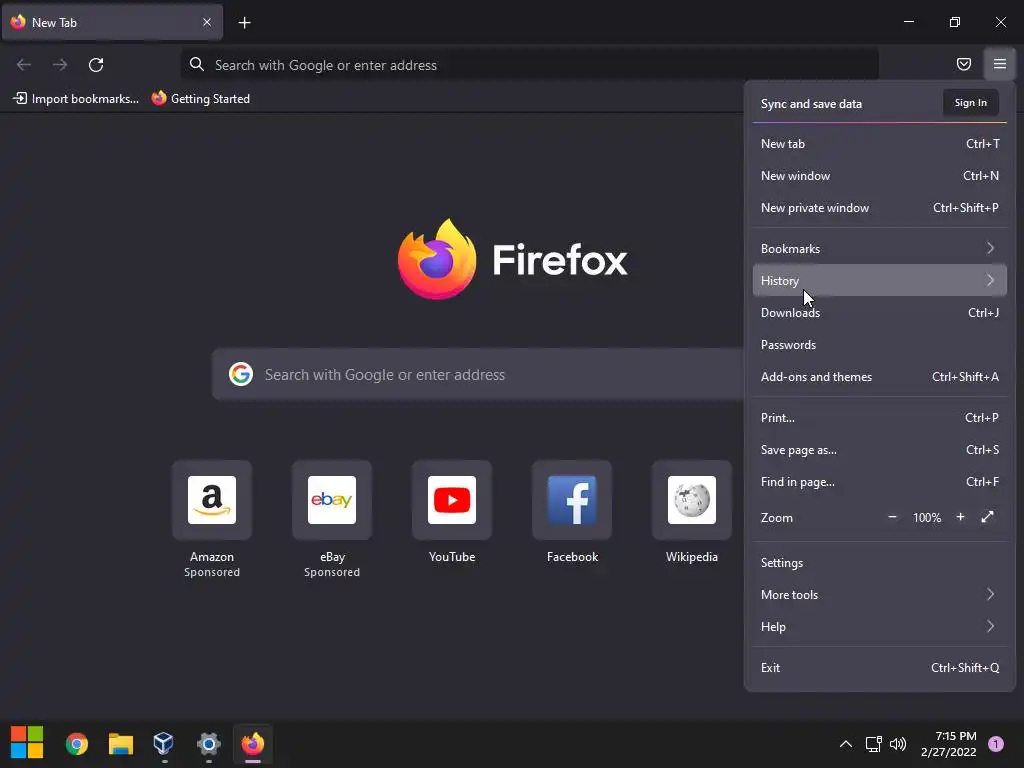Choose New window menu item

880,176
